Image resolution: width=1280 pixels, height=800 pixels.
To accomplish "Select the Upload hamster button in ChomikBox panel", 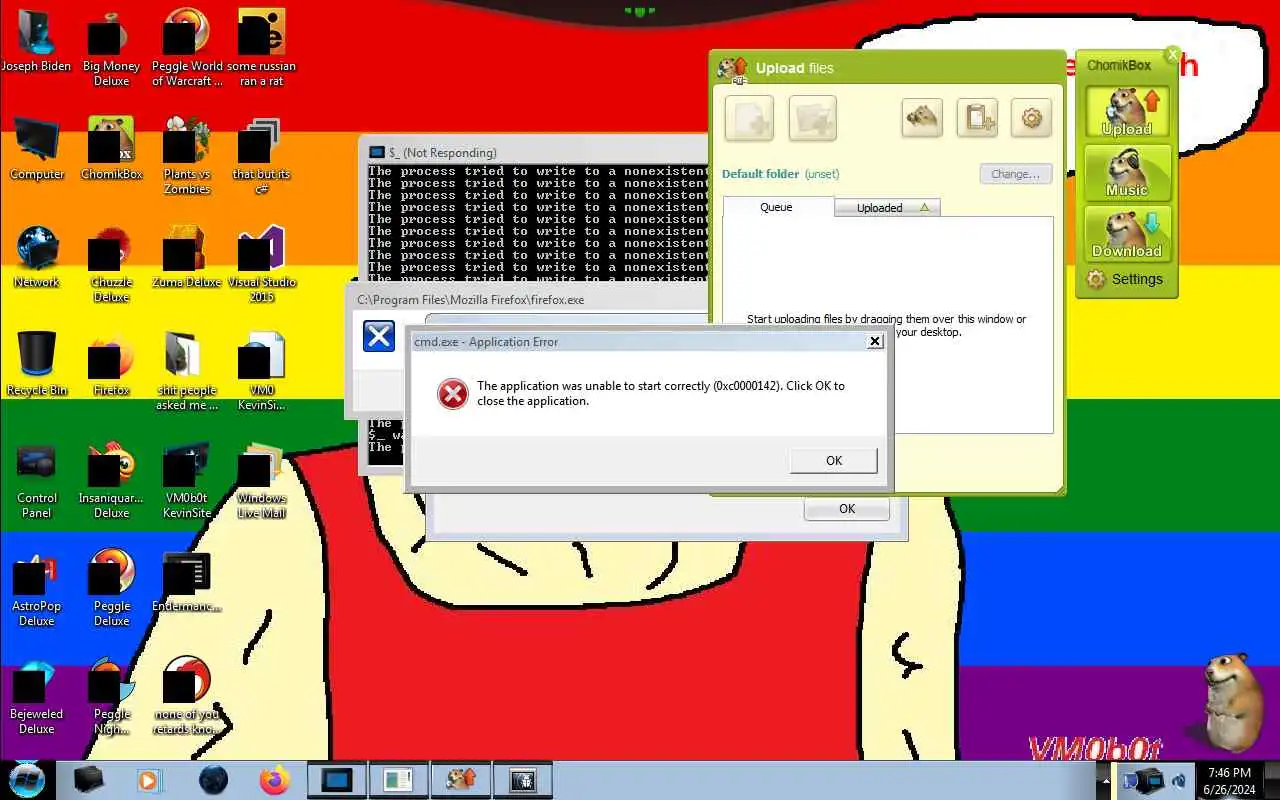I will coord(1127,111).
